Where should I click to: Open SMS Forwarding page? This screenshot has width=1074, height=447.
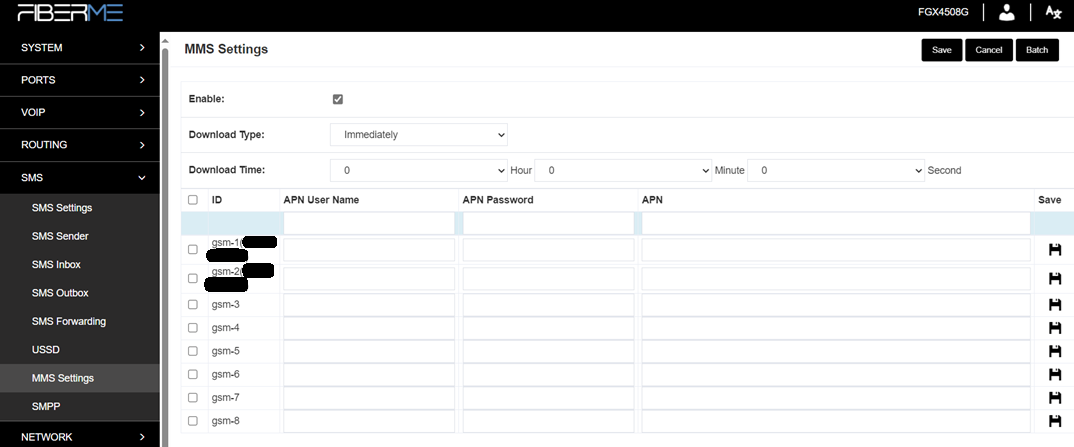click(79, 322)
